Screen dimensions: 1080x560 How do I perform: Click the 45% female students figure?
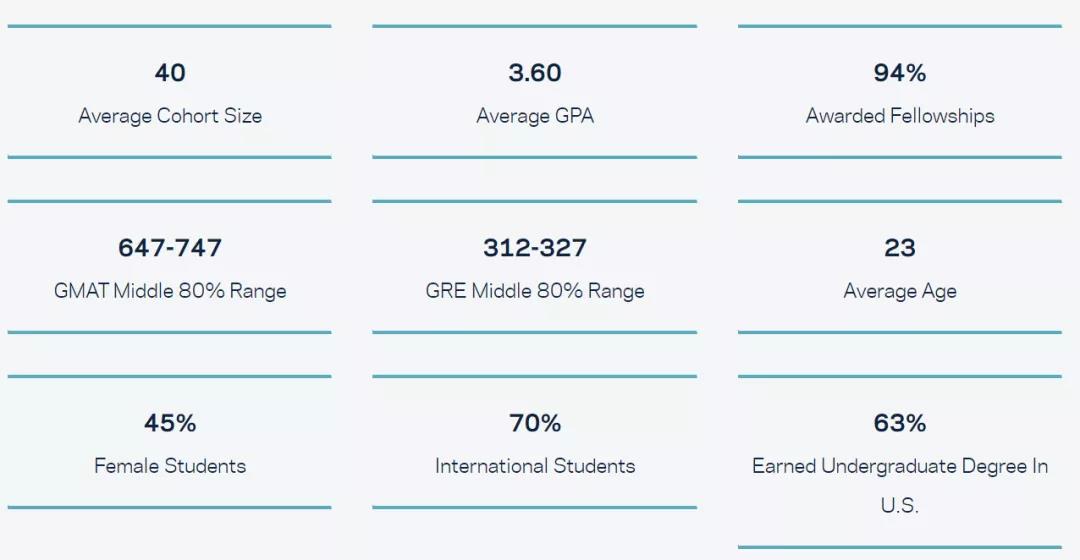[170, 423]
